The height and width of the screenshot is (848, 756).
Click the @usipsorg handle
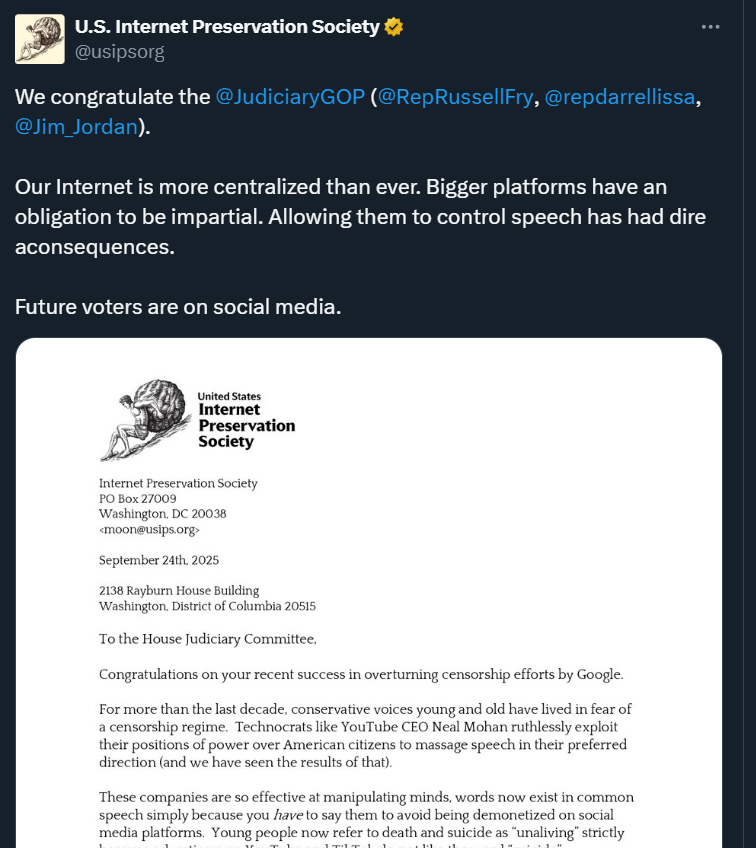click(x=120, y=52)
